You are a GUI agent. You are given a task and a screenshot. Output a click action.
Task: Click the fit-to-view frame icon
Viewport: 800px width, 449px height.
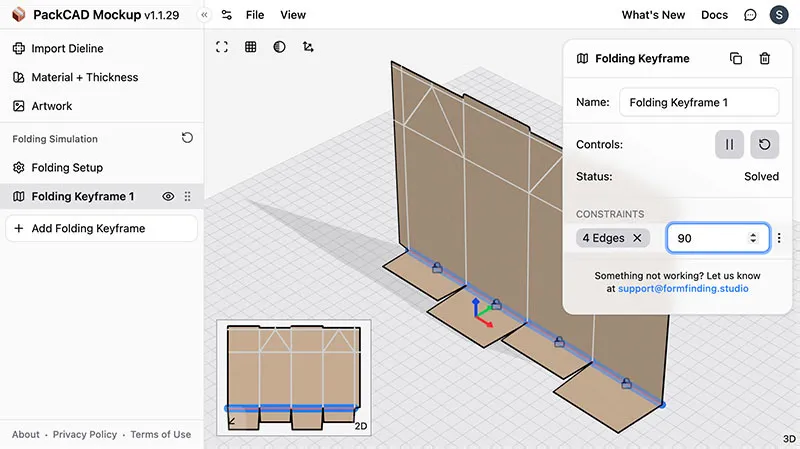(222, 47)
